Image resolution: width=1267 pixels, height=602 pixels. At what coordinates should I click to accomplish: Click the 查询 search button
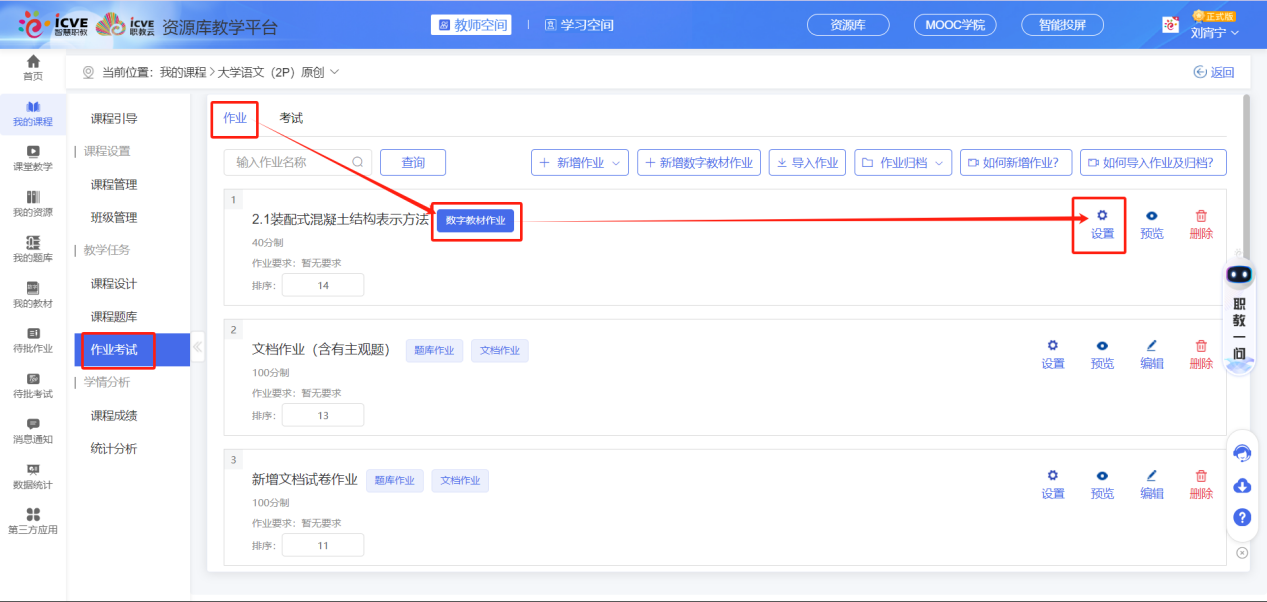click(x=413, y=162)
